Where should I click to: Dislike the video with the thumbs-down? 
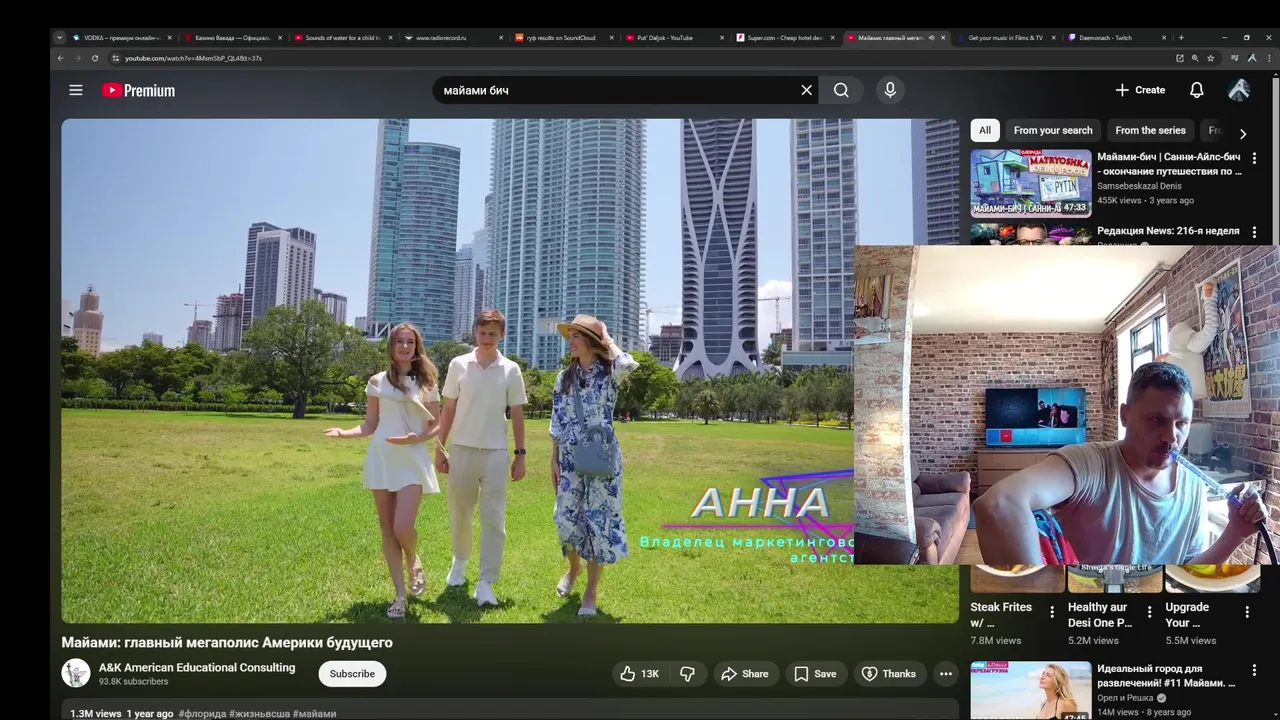687,674
